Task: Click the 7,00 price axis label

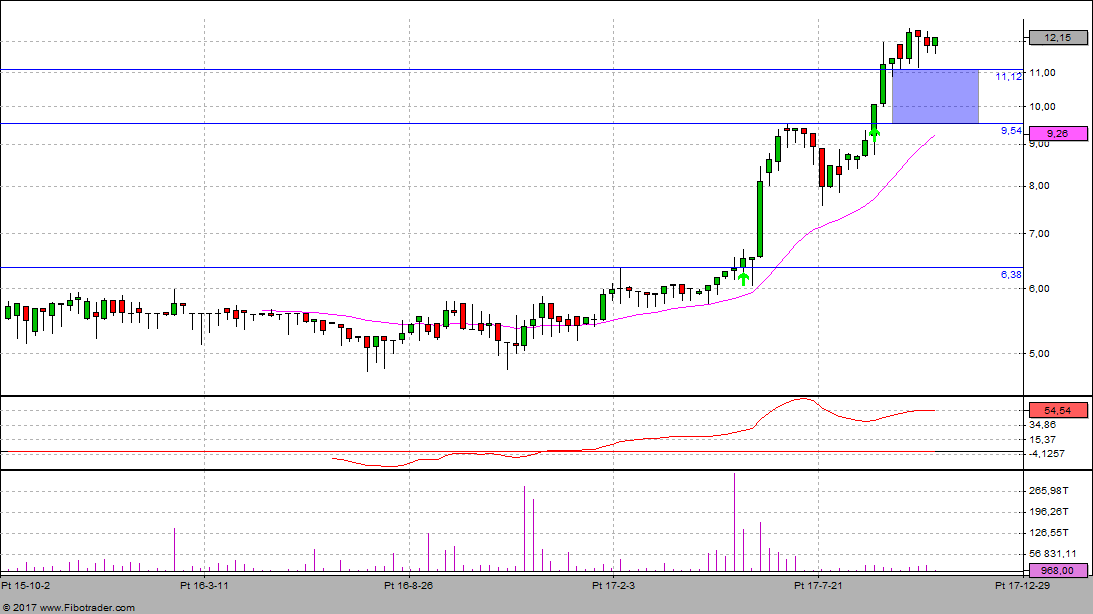Action: click(1039, 233)
